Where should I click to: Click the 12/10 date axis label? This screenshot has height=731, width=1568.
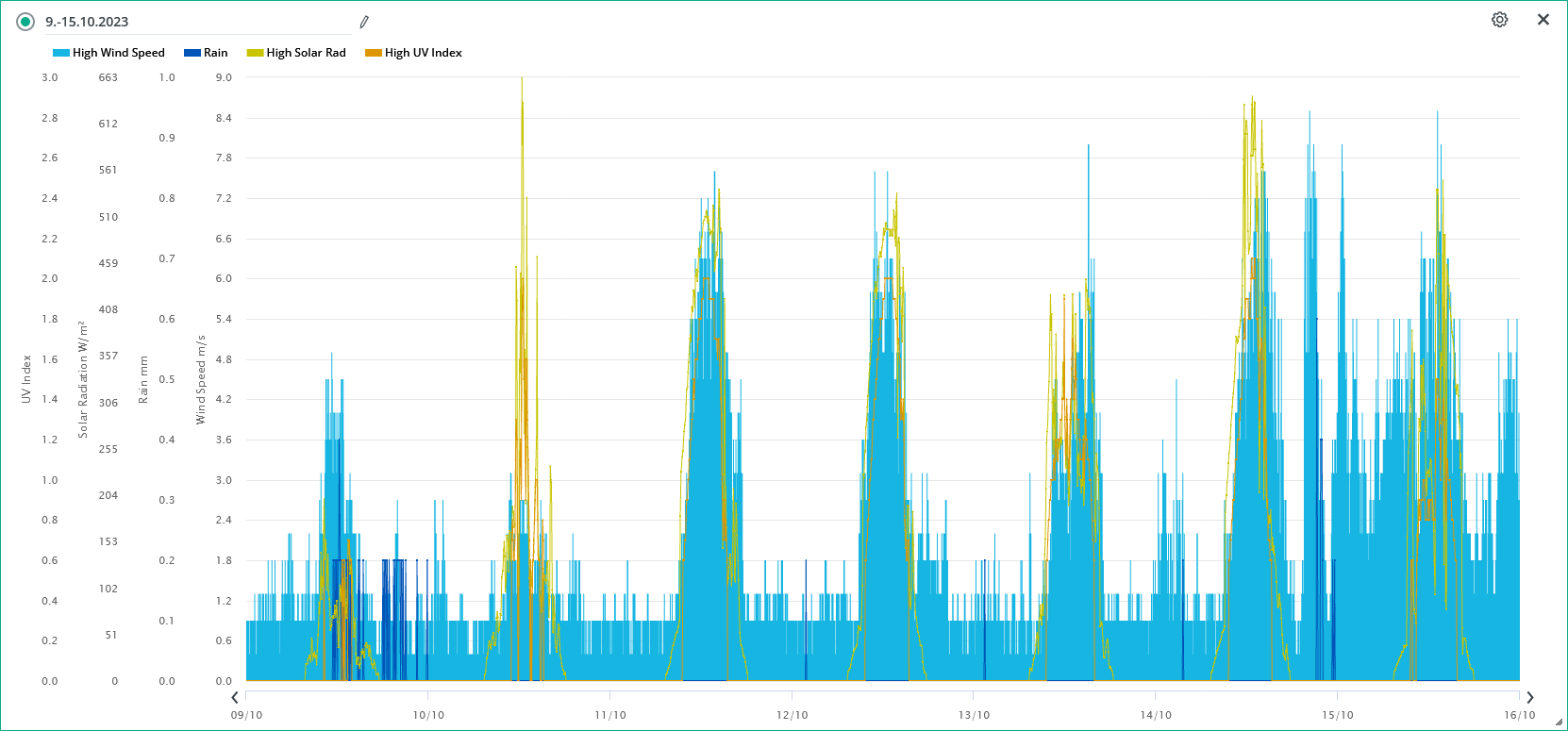click(x=792, y=715)
